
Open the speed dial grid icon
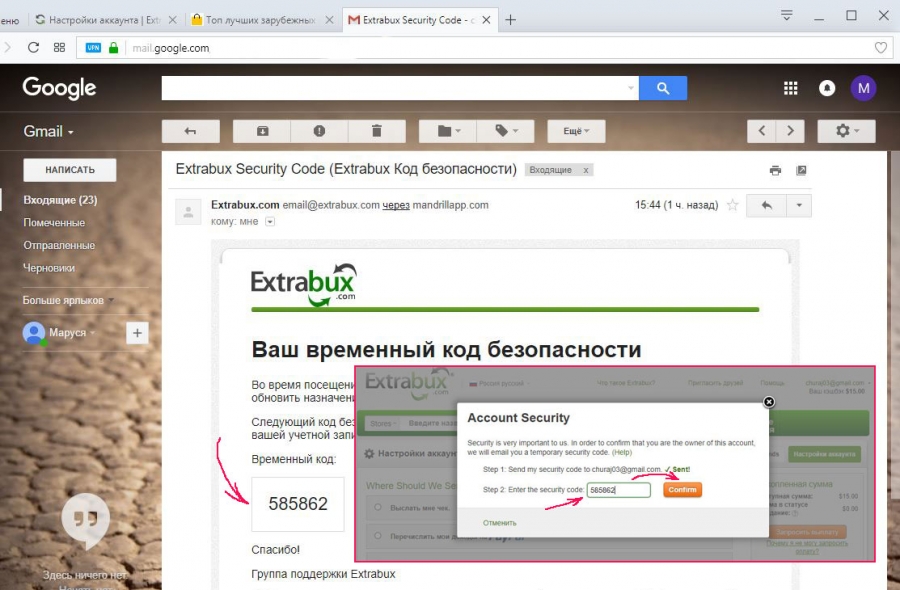click(x=59, y=48)
